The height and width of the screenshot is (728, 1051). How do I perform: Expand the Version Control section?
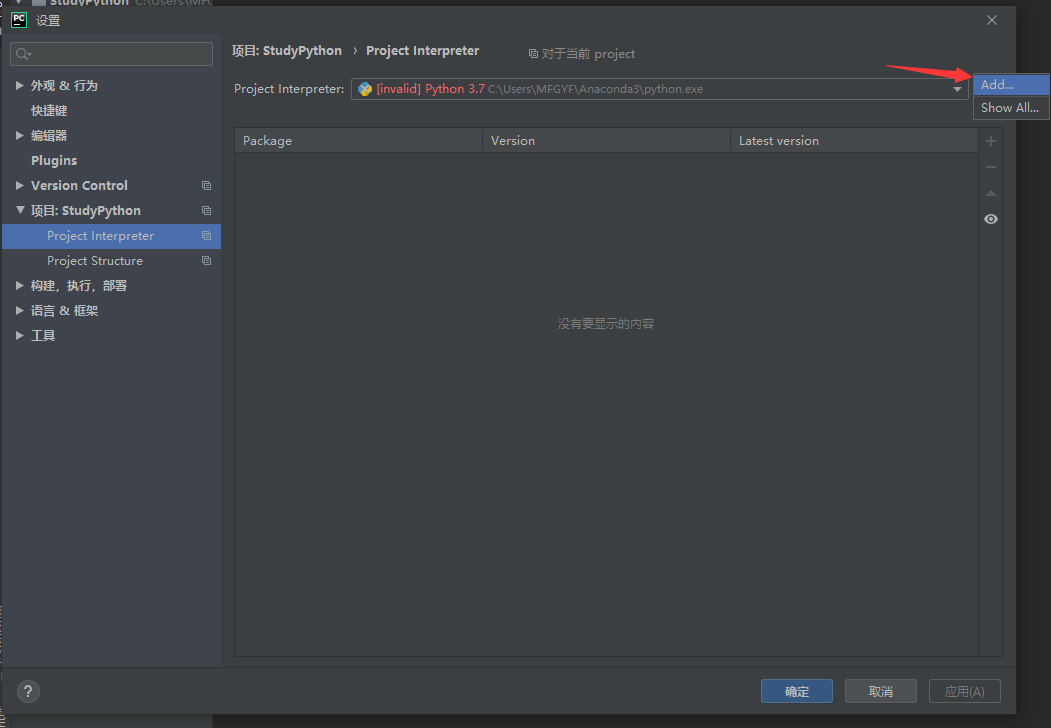coord(19,186)
